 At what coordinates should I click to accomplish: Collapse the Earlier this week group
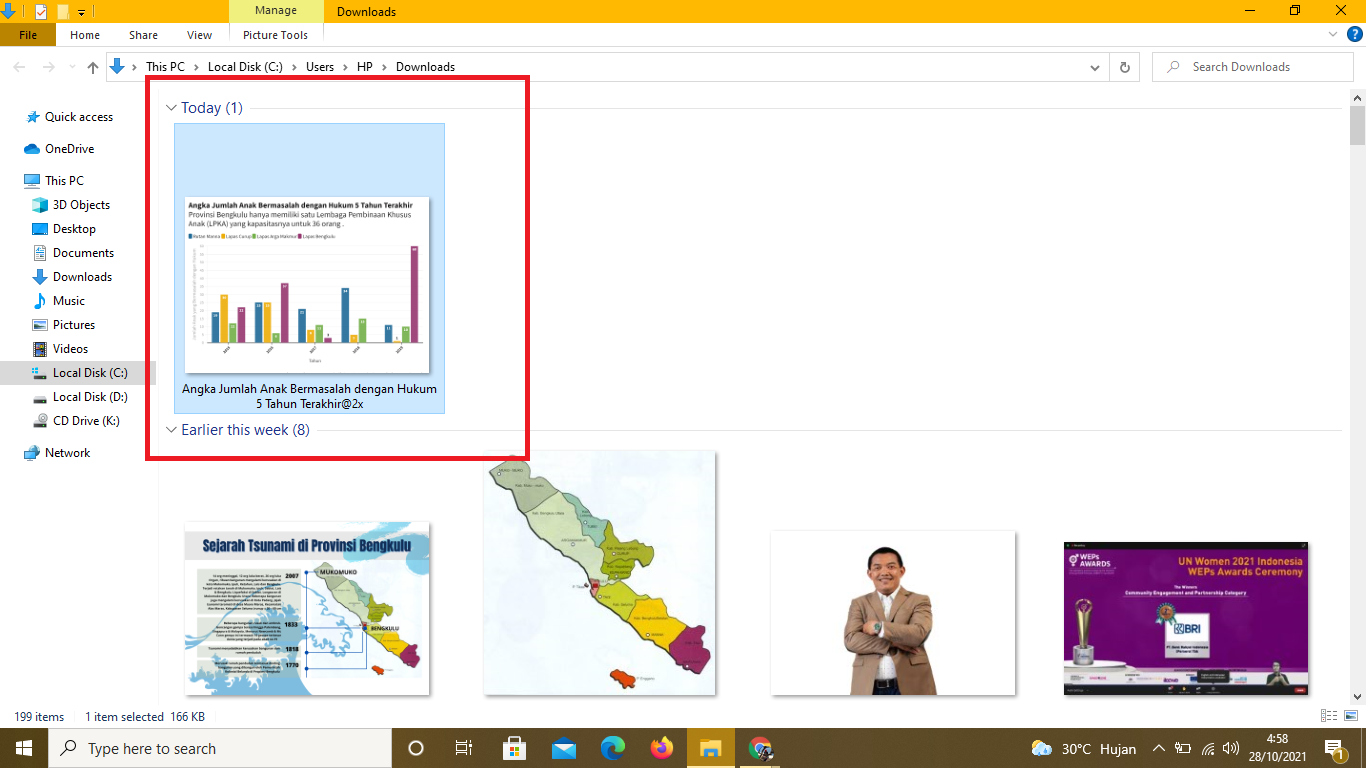click(171, 430)
